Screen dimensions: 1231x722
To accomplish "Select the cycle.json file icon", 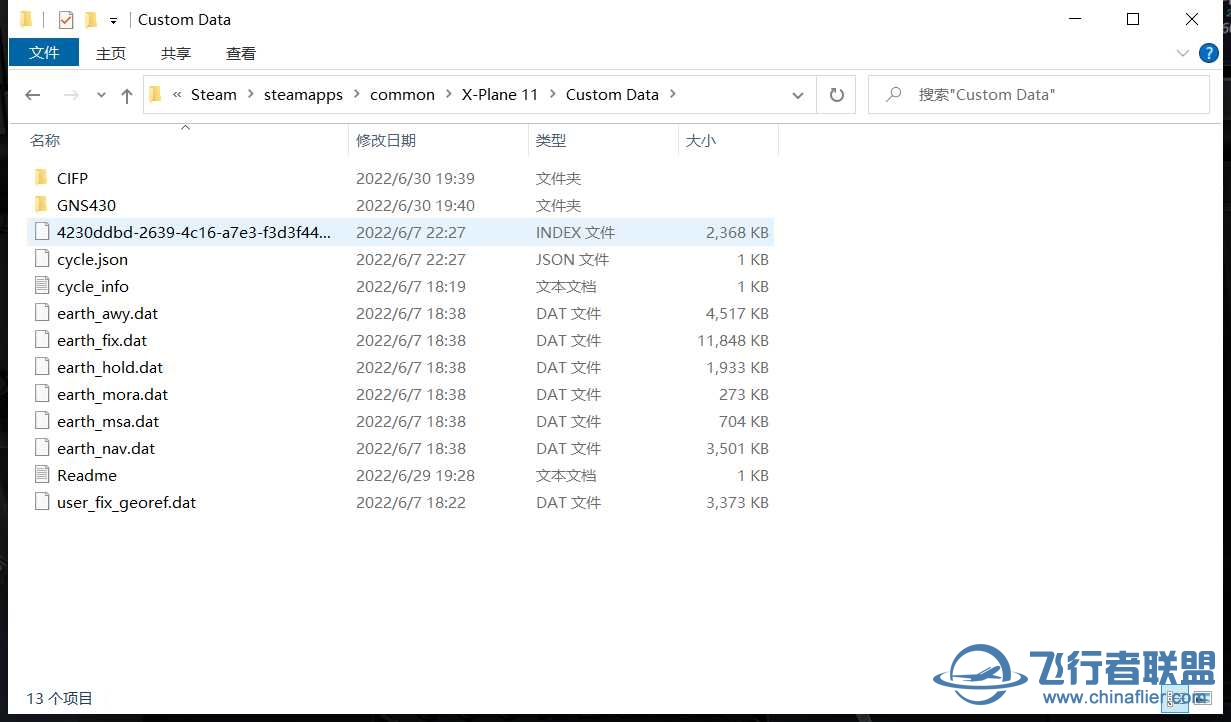I will 41,259.
